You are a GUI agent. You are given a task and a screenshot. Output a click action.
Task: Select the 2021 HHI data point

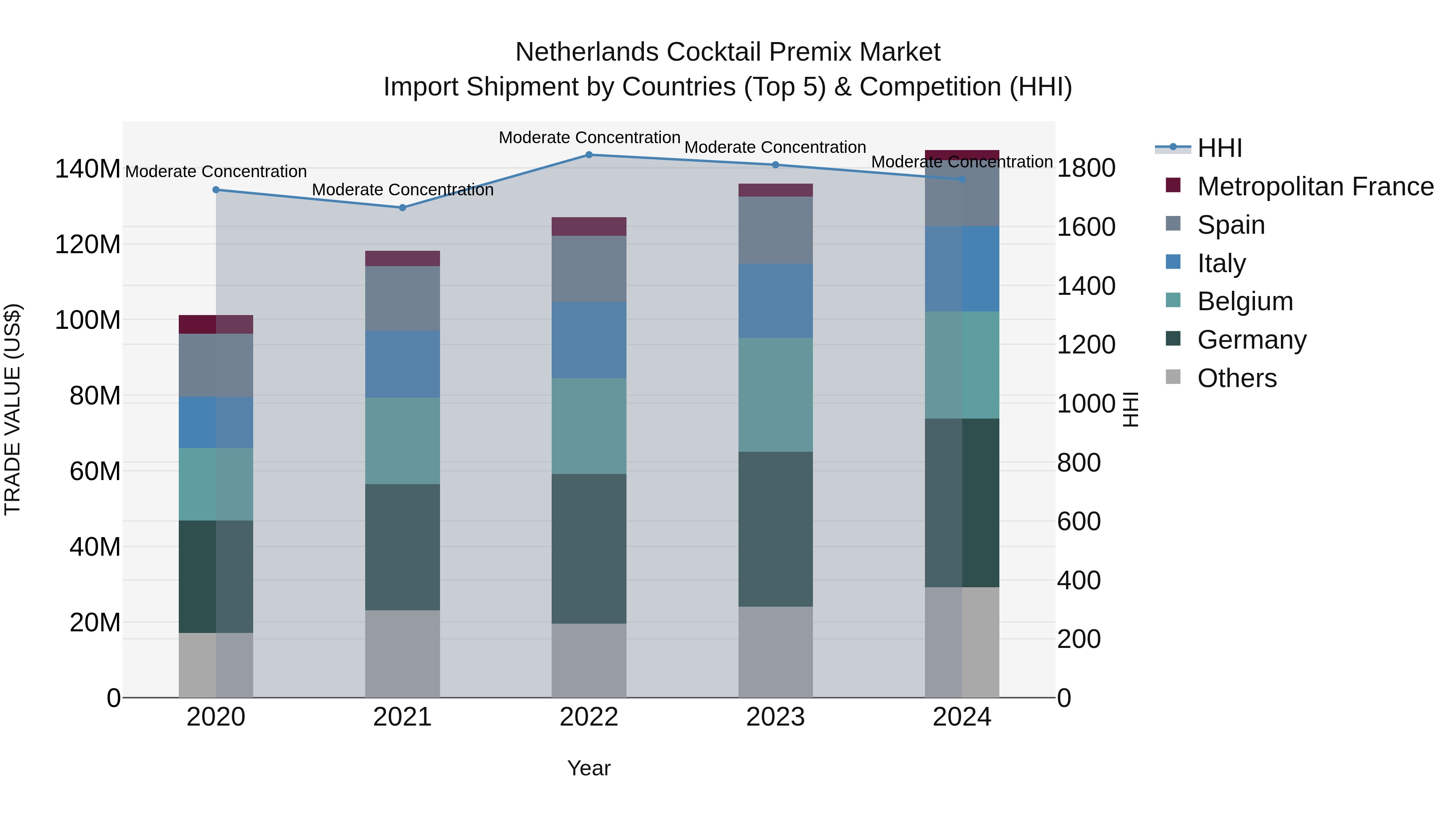pos(402,208)
